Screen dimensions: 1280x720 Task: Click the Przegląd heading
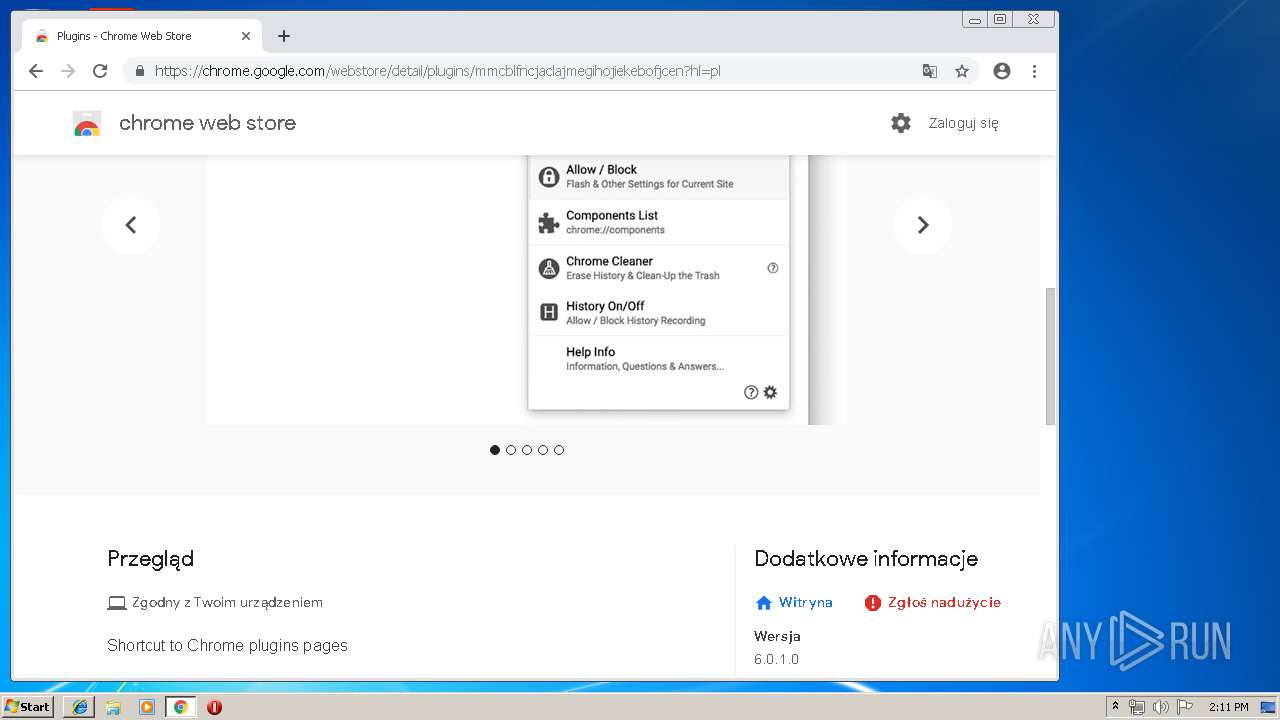point(151,559)
